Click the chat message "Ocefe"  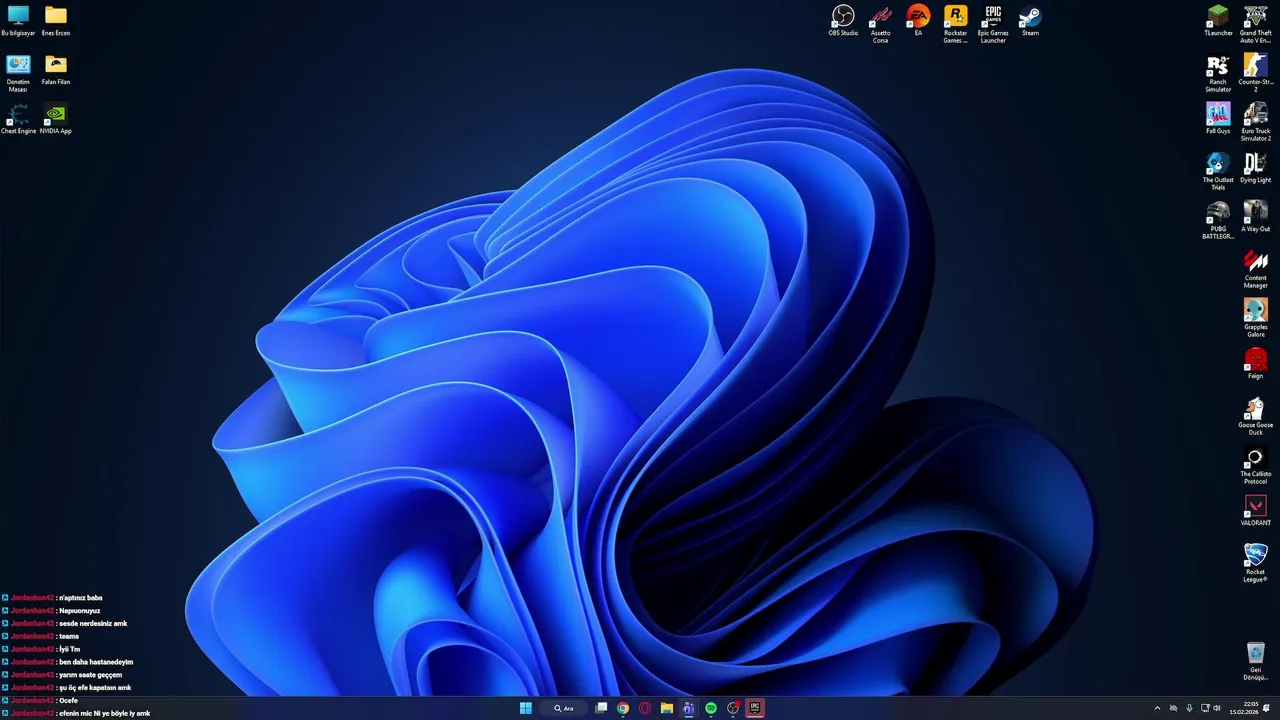pyautogui.click(x=68, y=701)
